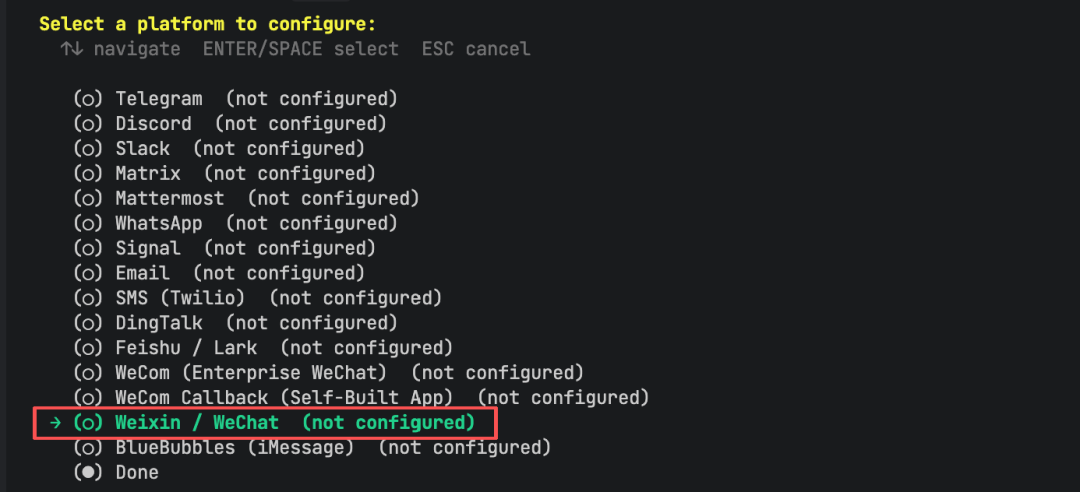Select the Telegram radio option
The height and width of the screenshot is (492, 1080).
pyautogui.click(x=236, y=99)
